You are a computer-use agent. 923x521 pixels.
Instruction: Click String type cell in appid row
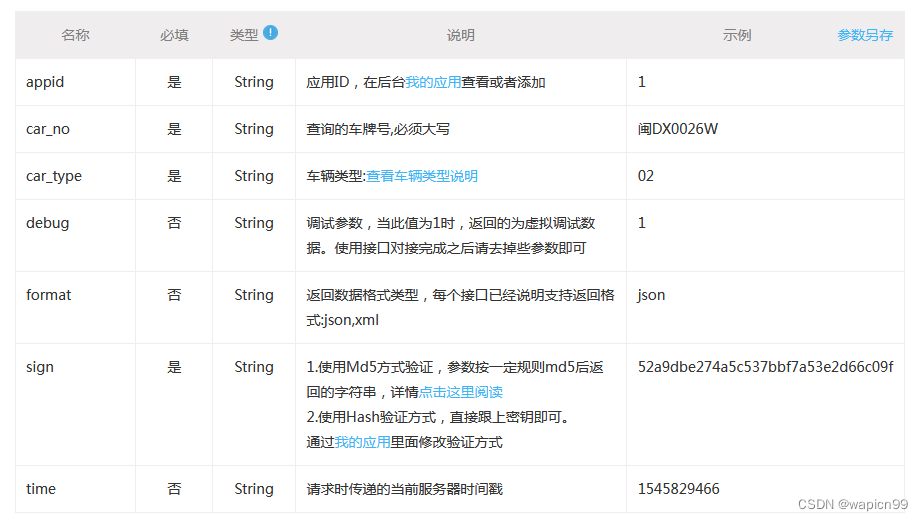[x=254, y=82]
